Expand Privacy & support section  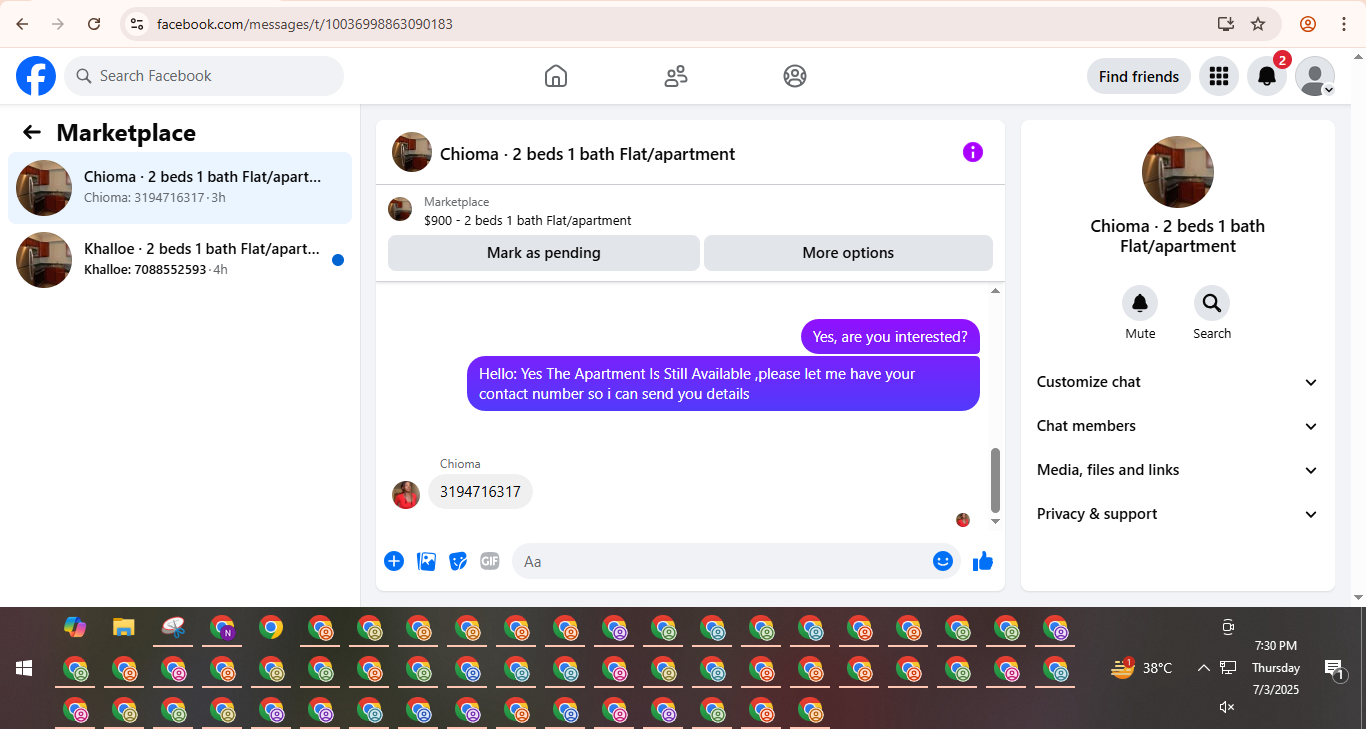click(1178, 514)
